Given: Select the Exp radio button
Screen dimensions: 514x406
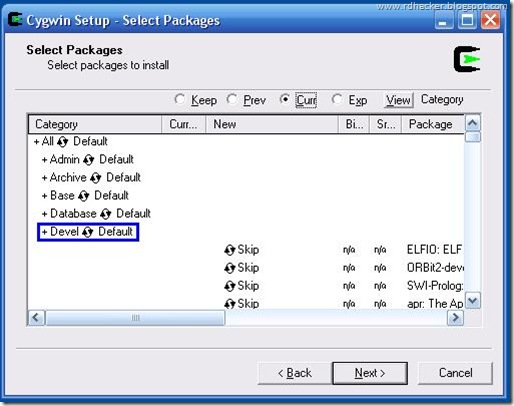Looking at the screenshot, I should tap(337, 99).
